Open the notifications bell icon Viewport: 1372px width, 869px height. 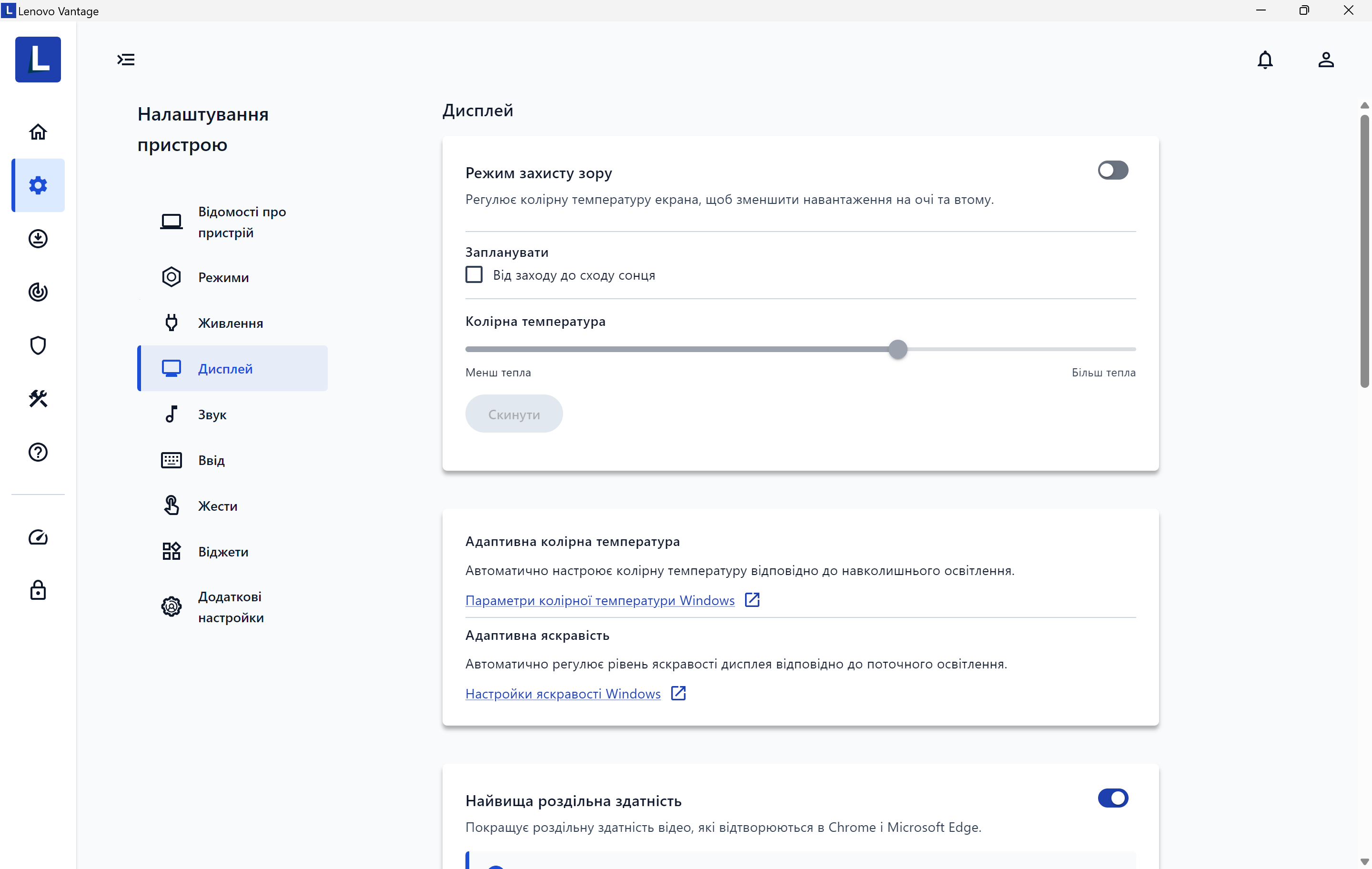(x=1264, y=60)
